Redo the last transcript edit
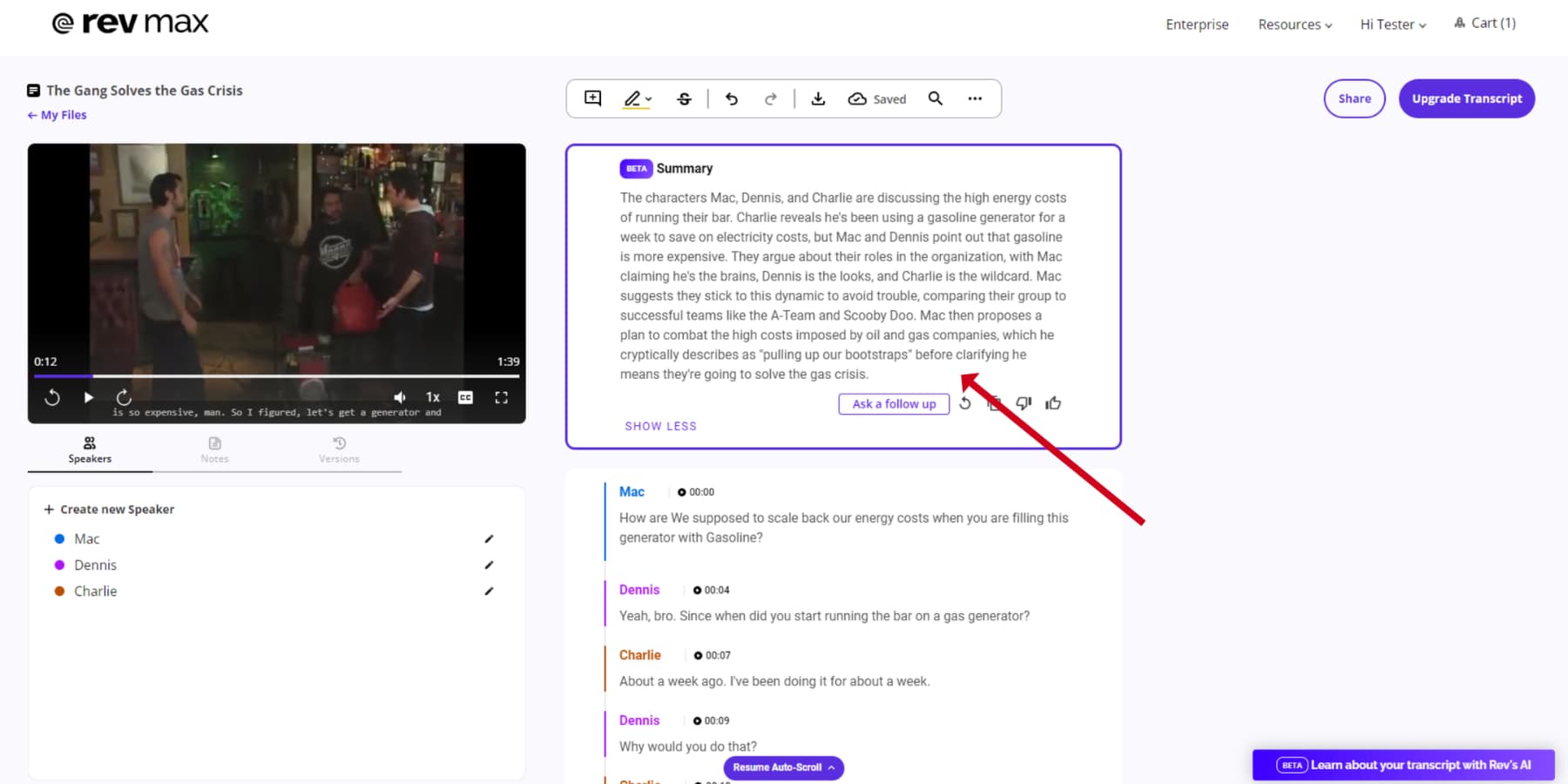This screenshot has width=1568, height=784. [x=771, y=98]
